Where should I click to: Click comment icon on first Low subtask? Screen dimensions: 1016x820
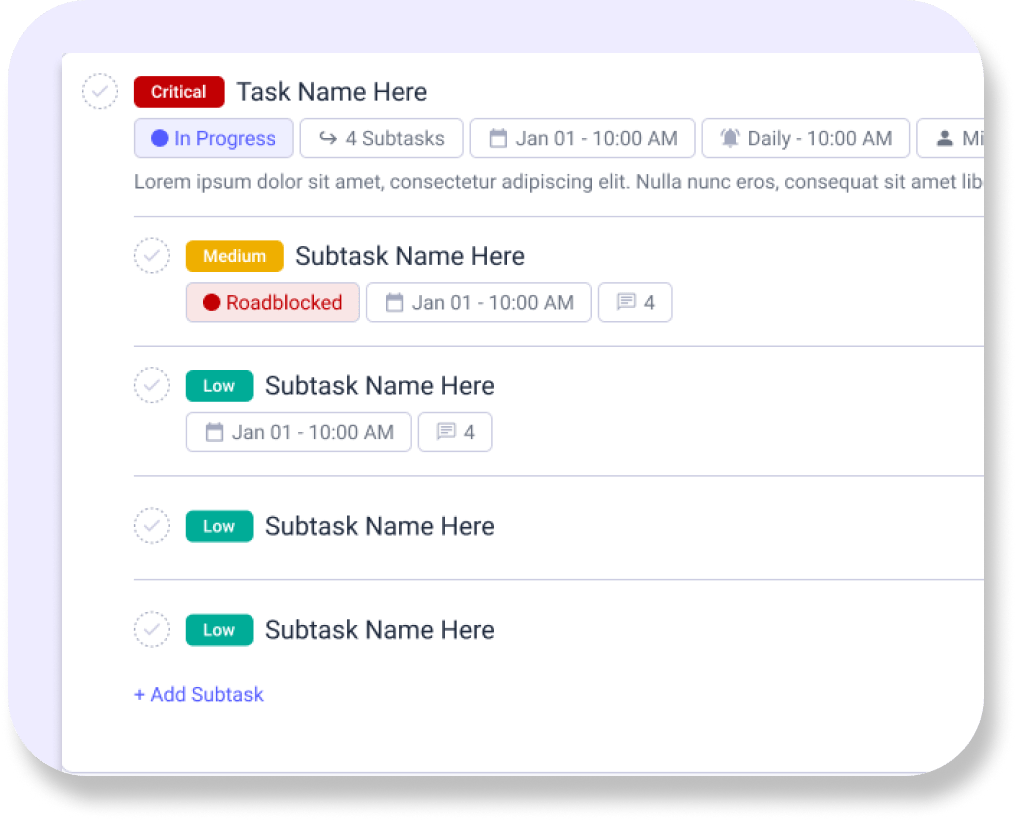click(446, 432)
